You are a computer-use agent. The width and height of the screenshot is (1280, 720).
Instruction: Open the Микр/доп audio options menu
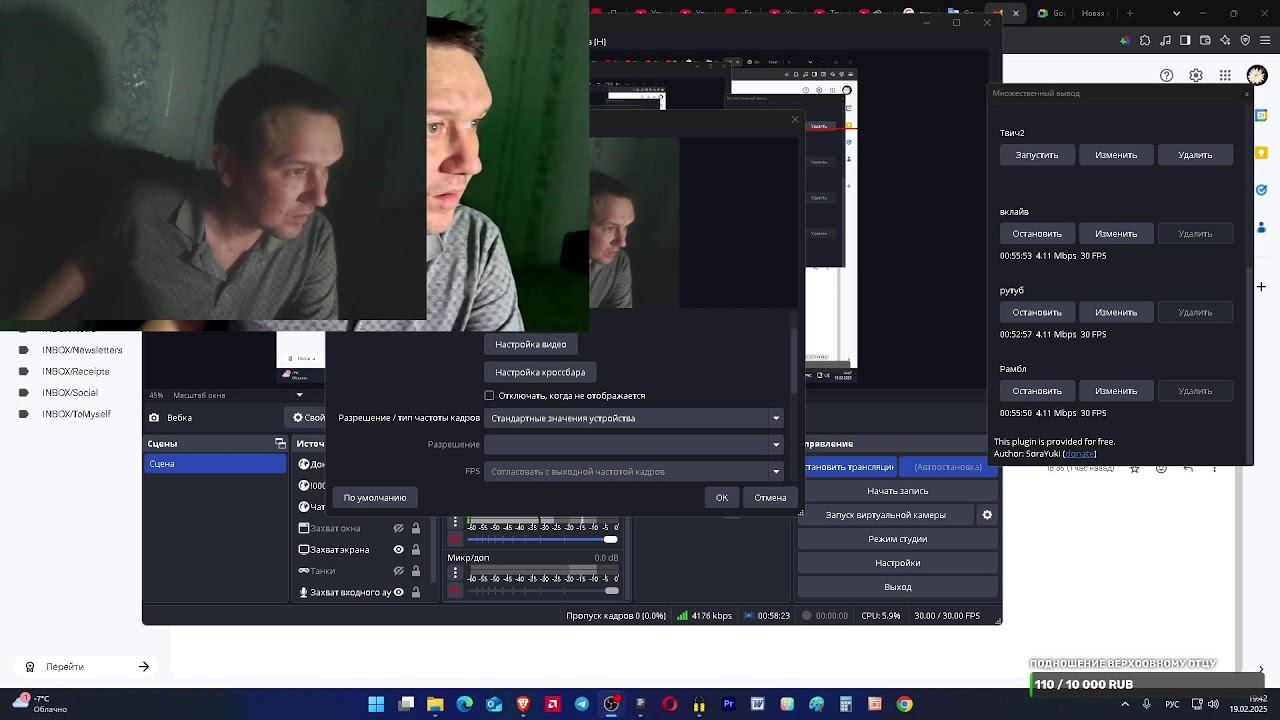[455, 573]
